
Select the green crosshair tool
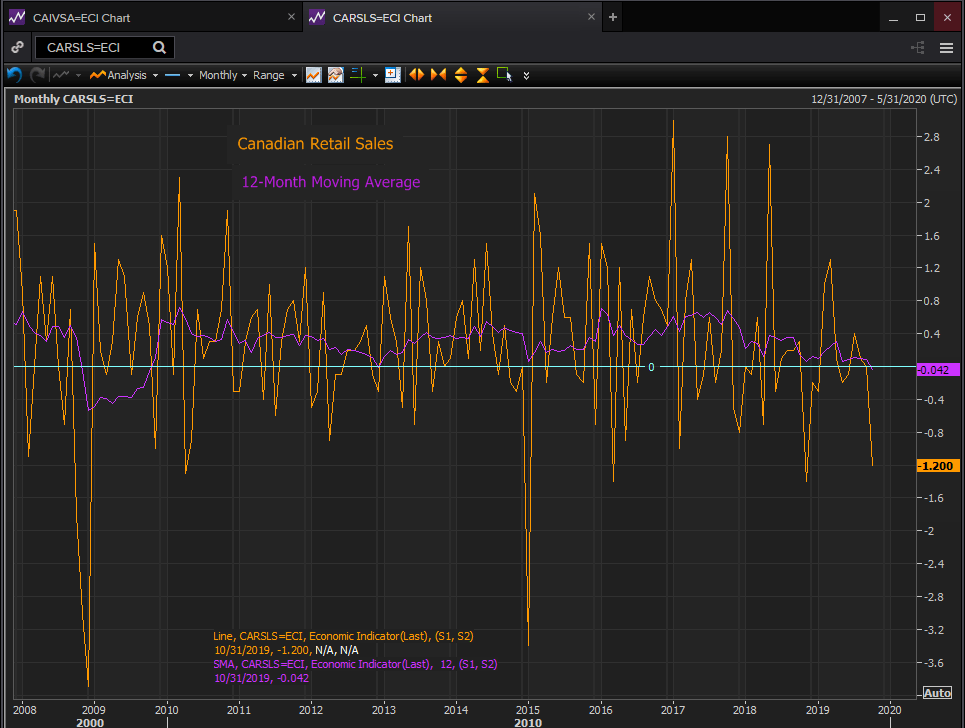(x=358, y=75)
